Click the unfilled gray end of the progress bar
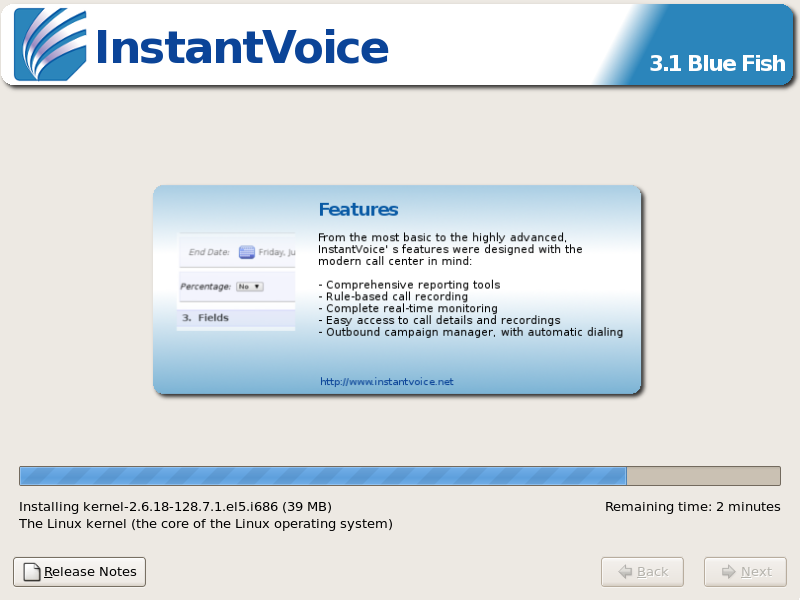The width and height of the screenshot is (800, 600). coord(702,476)
